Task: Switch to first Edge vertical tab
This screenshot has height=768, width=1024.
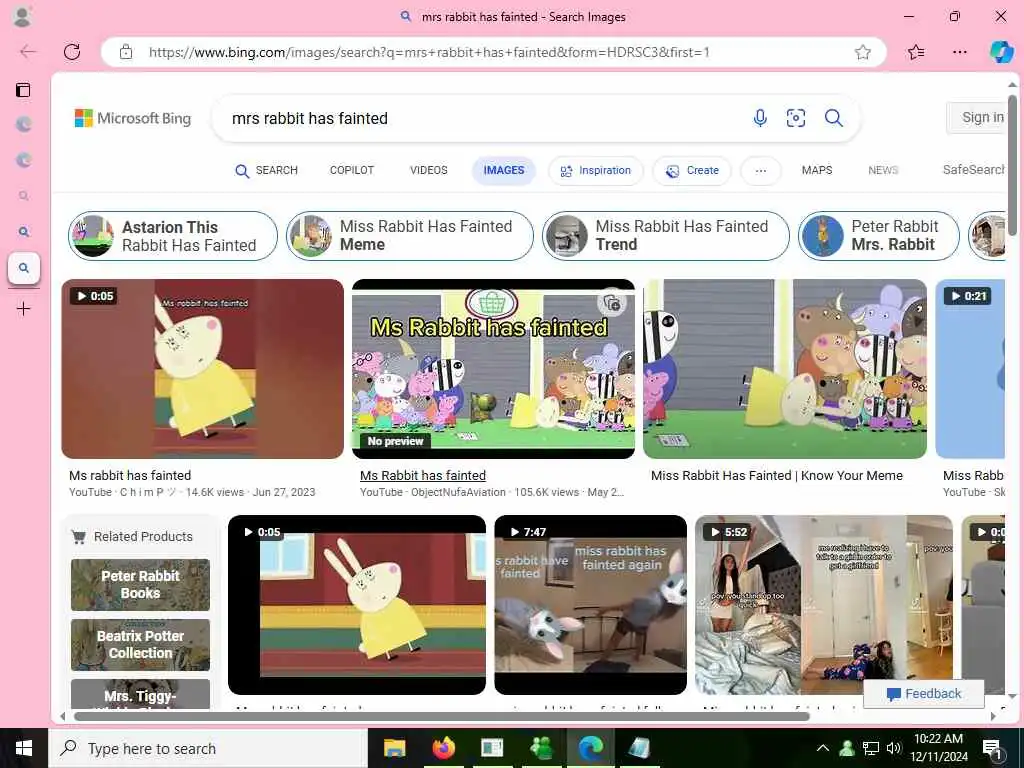Action: coord(24,124)
